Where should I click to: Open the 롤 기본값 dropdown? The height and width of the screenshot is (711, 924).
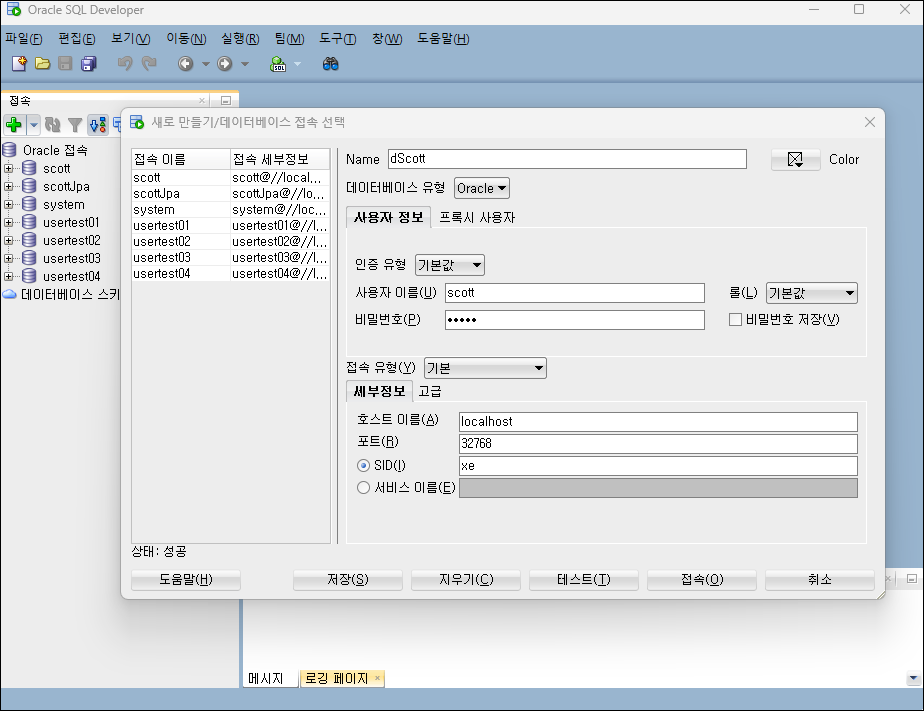coord(811,293)
